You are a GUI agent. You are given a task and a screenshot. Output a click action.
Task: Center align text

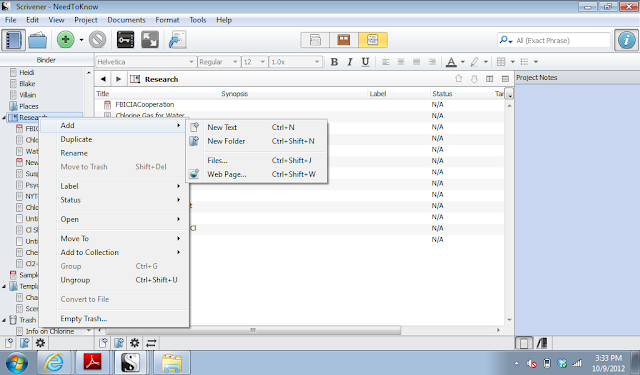point(401,62)
